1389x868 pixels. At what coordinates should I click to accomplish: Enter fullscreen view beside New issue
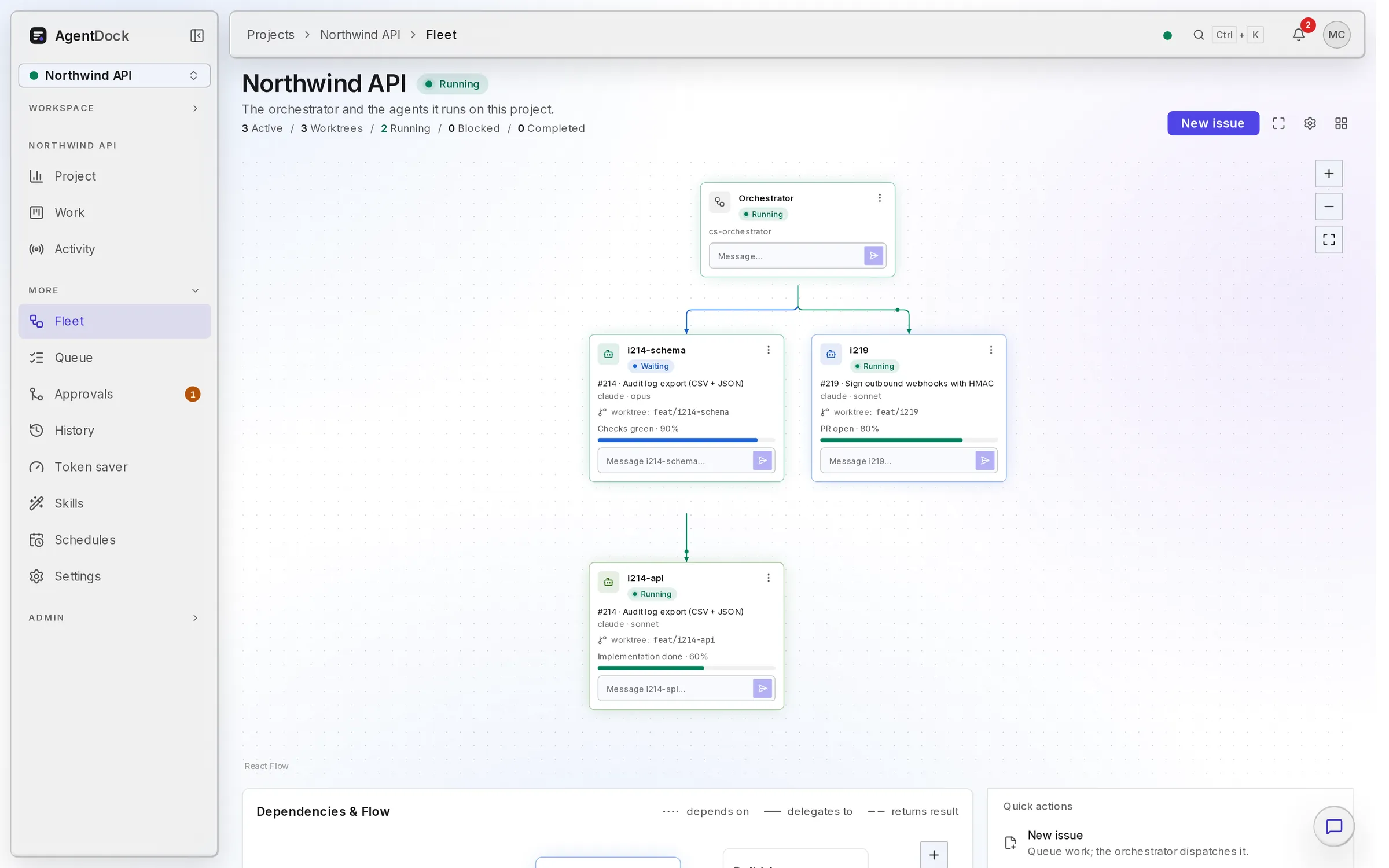pyautogui.click(x=1278, y=123)
